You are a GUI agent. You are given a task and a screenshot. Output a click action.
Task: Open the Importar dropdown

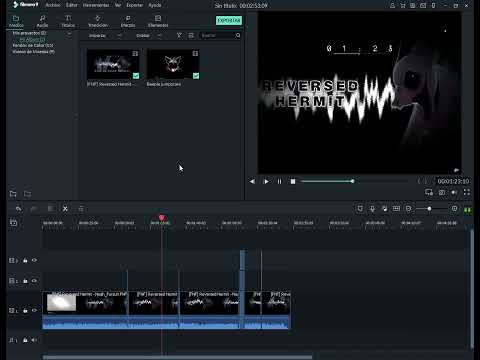(105, 35)
